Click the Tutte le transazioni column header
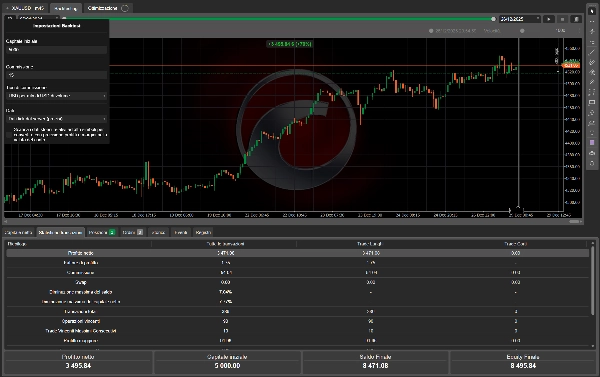 click(x=225, y=244)
